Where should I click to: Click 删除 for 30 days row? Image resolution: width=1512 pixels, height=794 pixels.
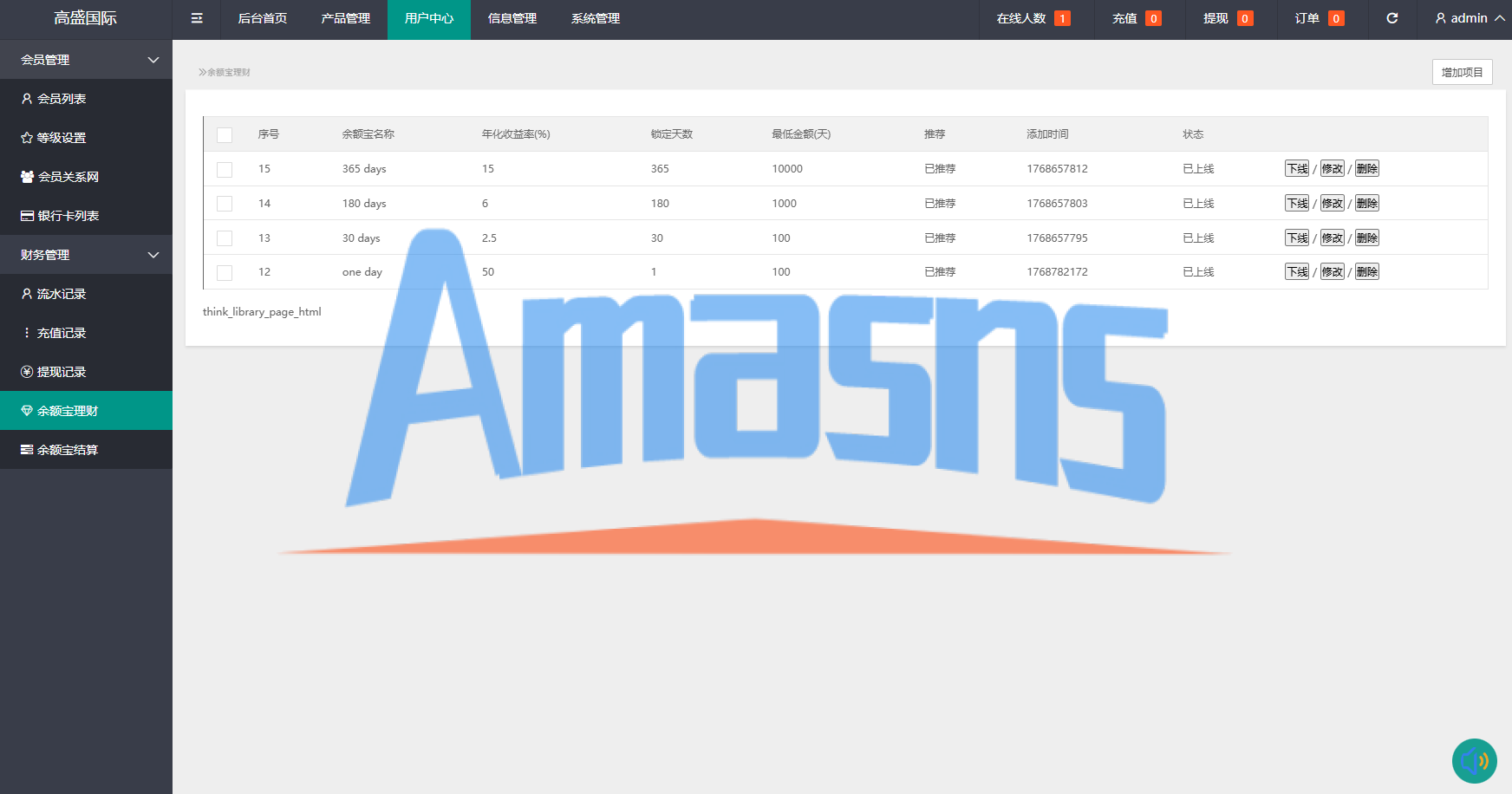click(x=1367, y=238)
